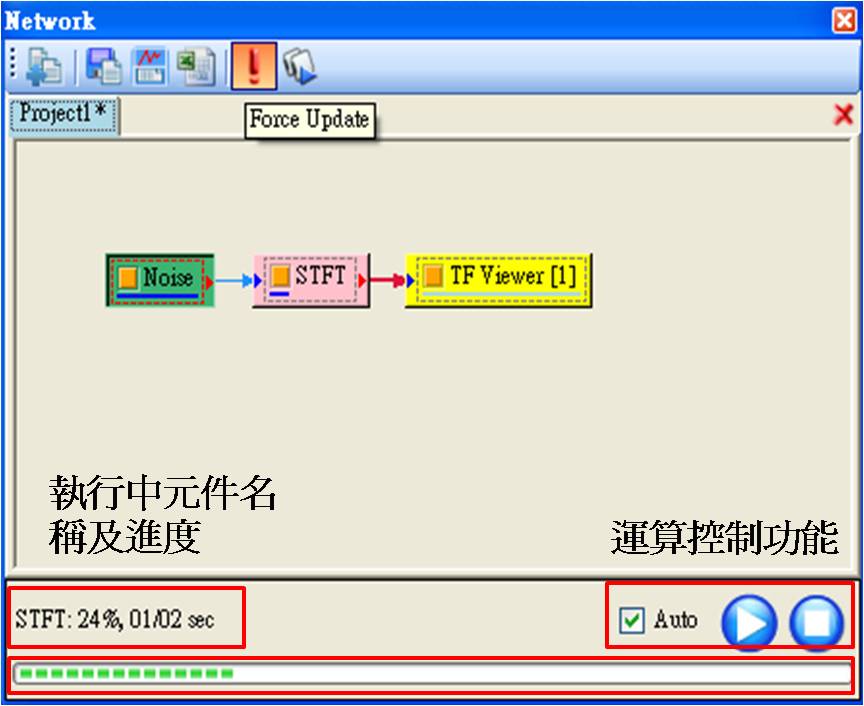This screenshot has width=864, height=706.
Task: Switch to the Project1 tab
Action: point(64,114)
